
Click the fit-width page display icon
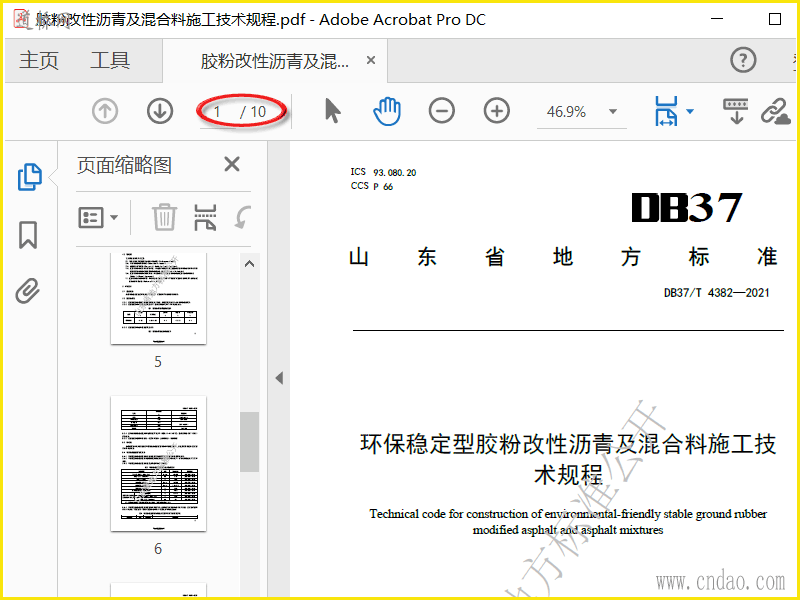[666, 111]
